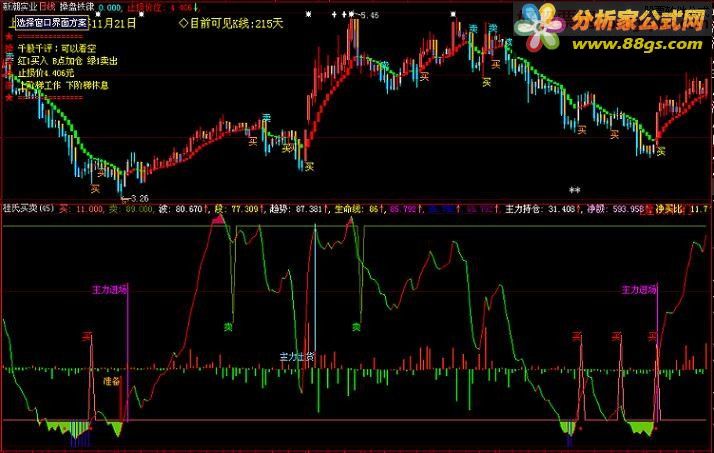Select the 桂氏买卖(45) indicator title
Screen dimensions: 714x453
[28, 209]
